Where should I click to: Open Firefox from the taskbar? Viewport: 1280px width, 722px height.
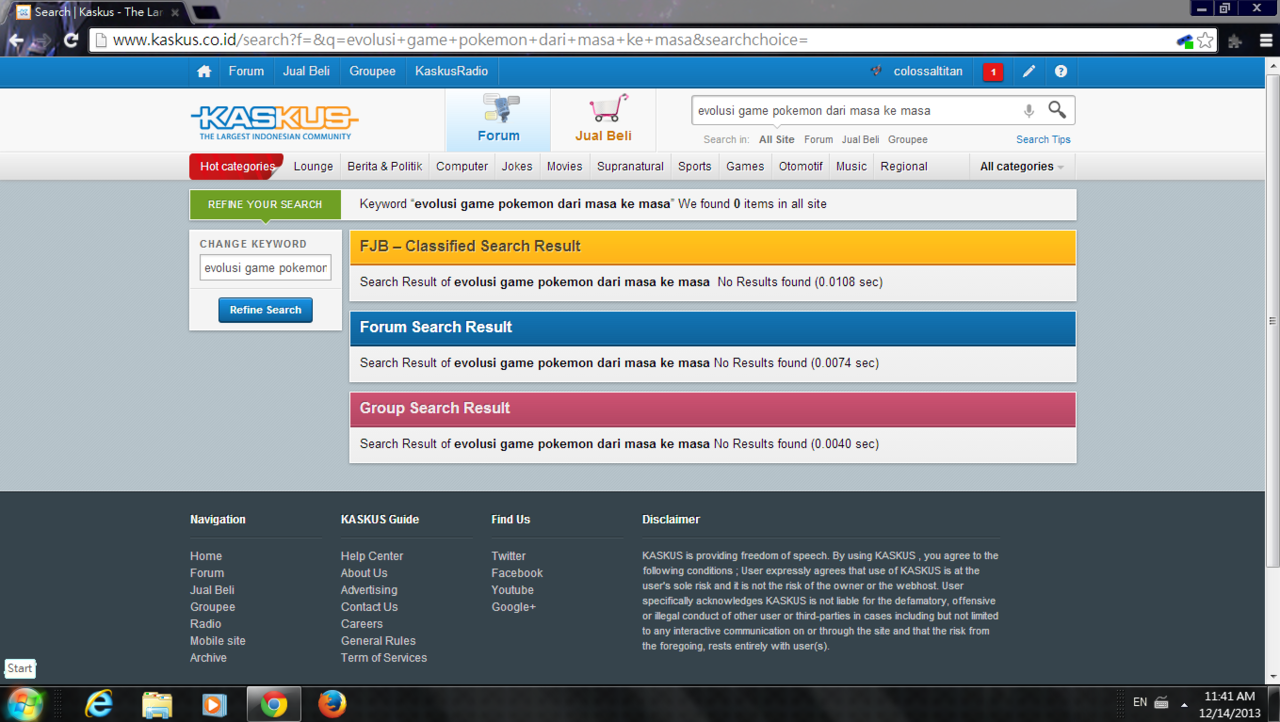point(332,704)
